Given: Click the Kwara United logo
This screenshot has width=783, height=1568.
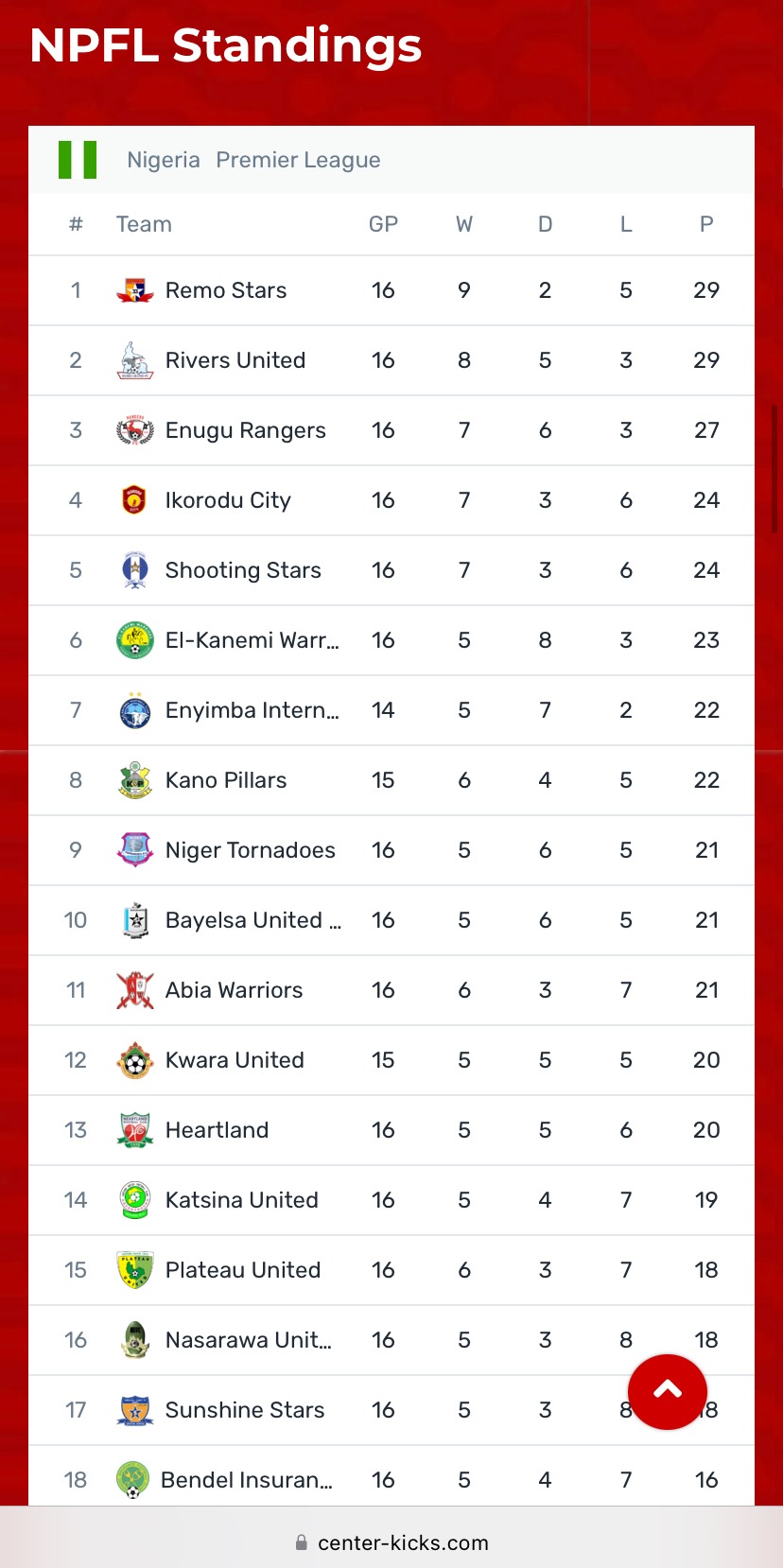Looking at the screenshot, I should (x=135, y=1060).
